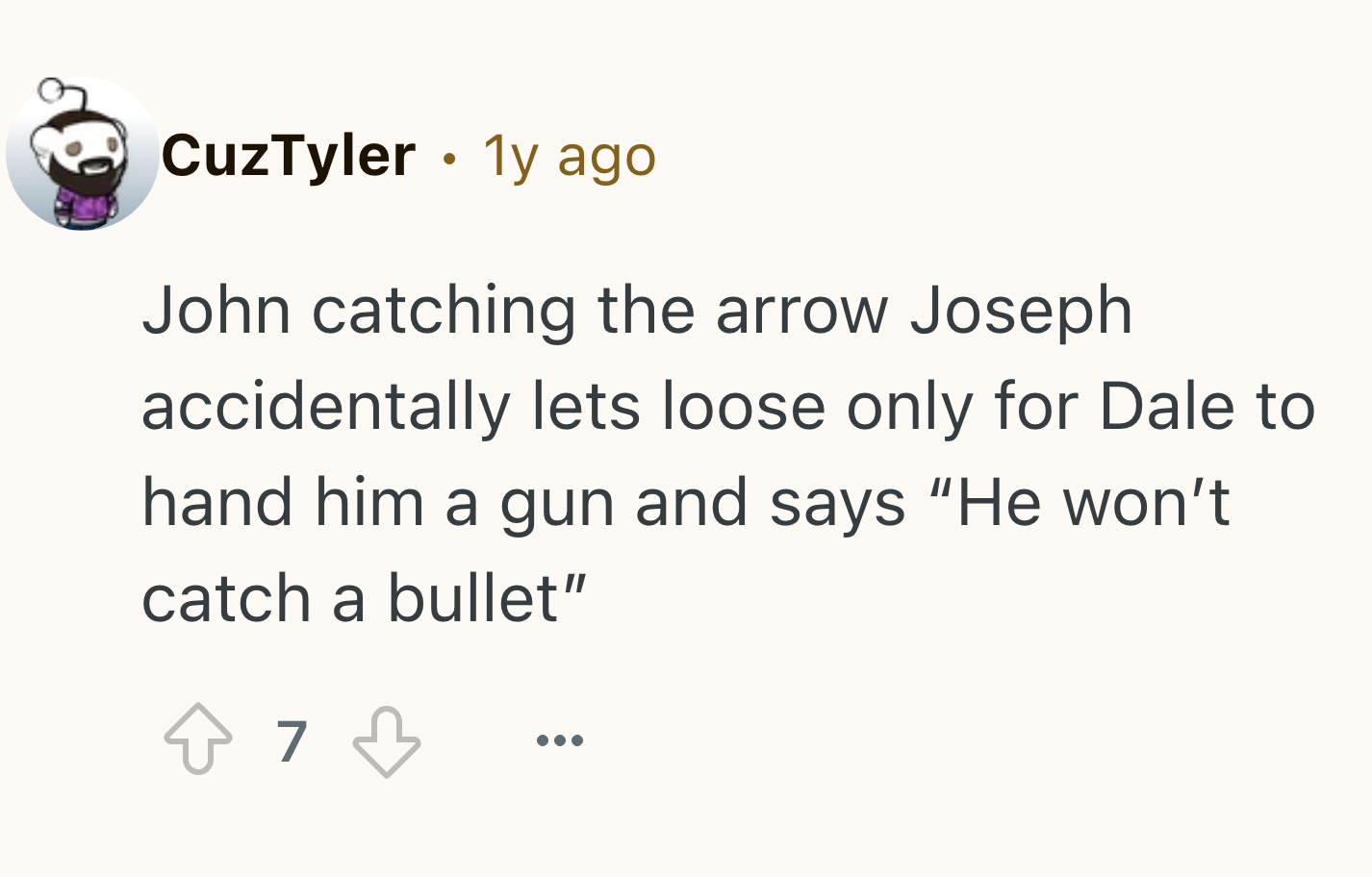Image resolution: width=1372 pixels, height=877 pixels.
Task: Visit the CuzTyler user profile link
Action: click(289, 155)
